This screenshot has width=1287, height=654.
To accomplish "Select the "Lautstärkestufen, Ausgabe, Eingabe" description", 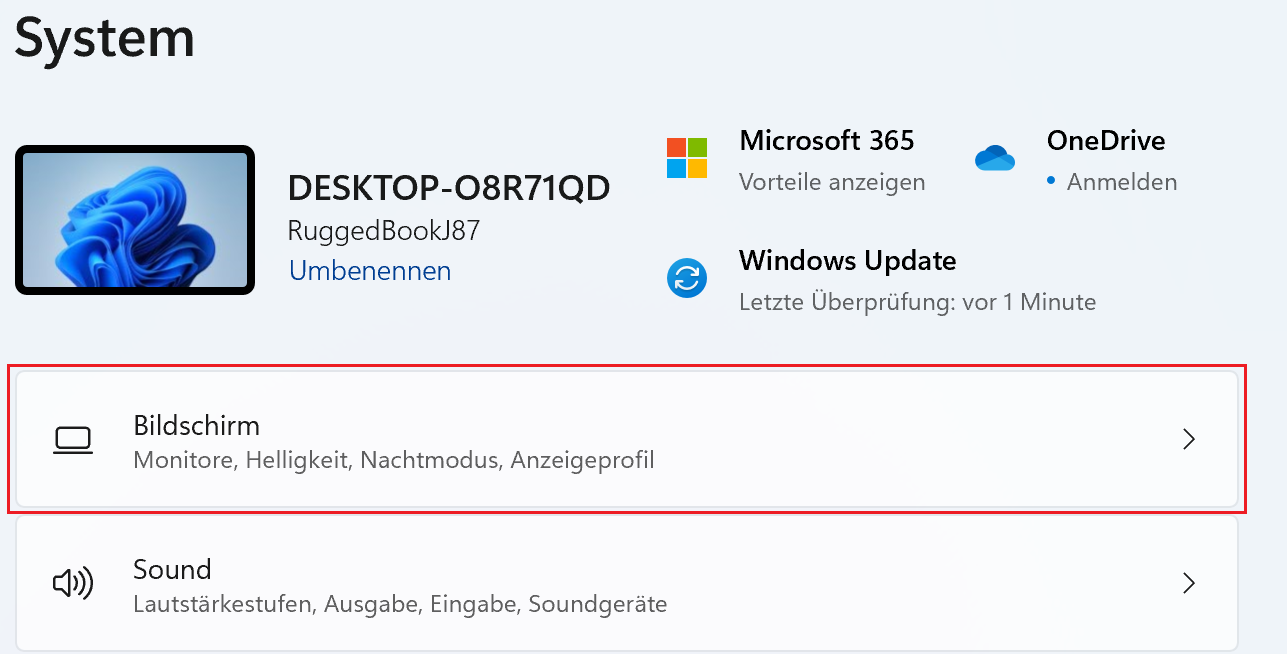I will 400,604.
